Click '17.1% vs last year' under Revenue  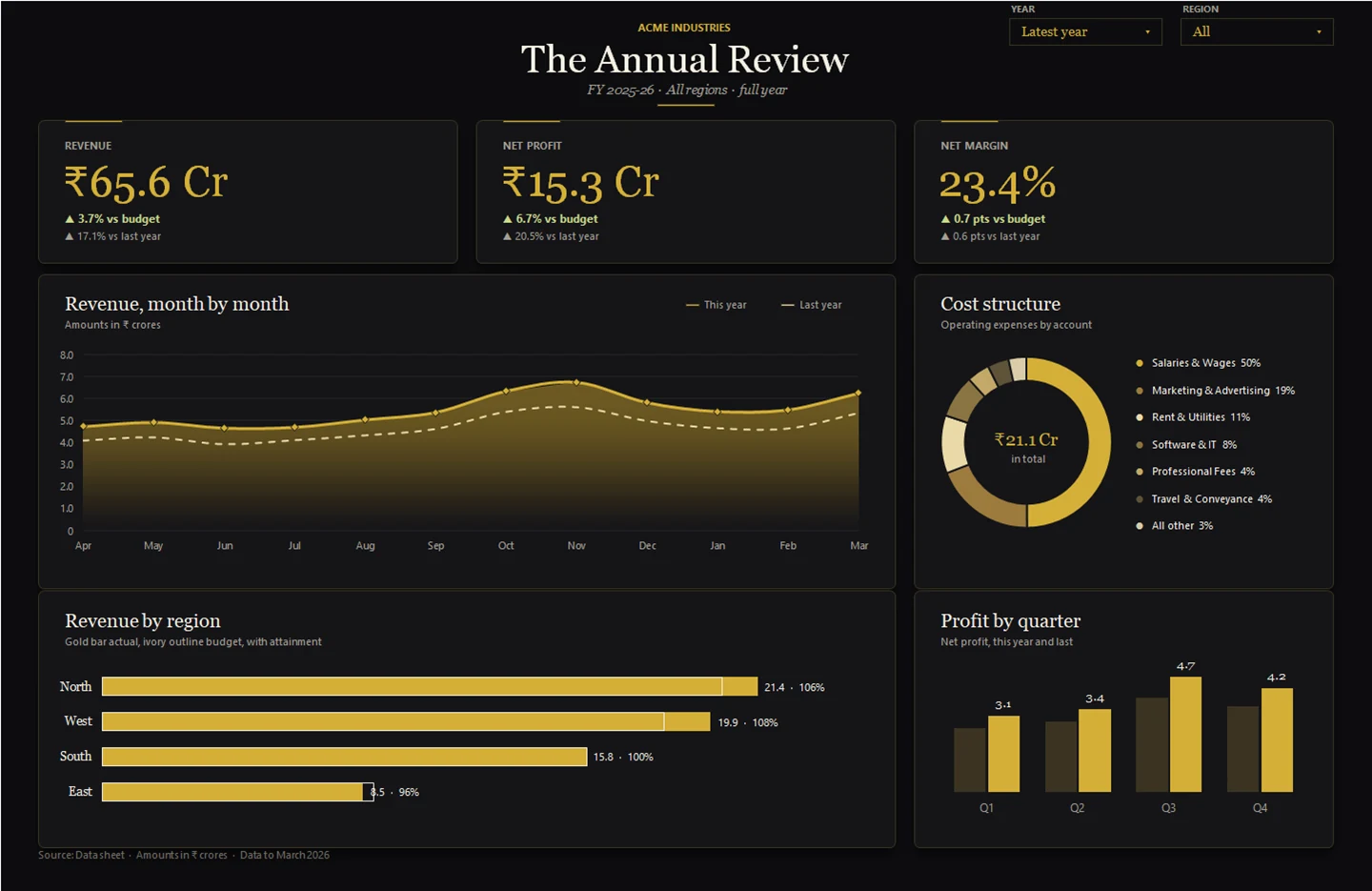point(112,236)
